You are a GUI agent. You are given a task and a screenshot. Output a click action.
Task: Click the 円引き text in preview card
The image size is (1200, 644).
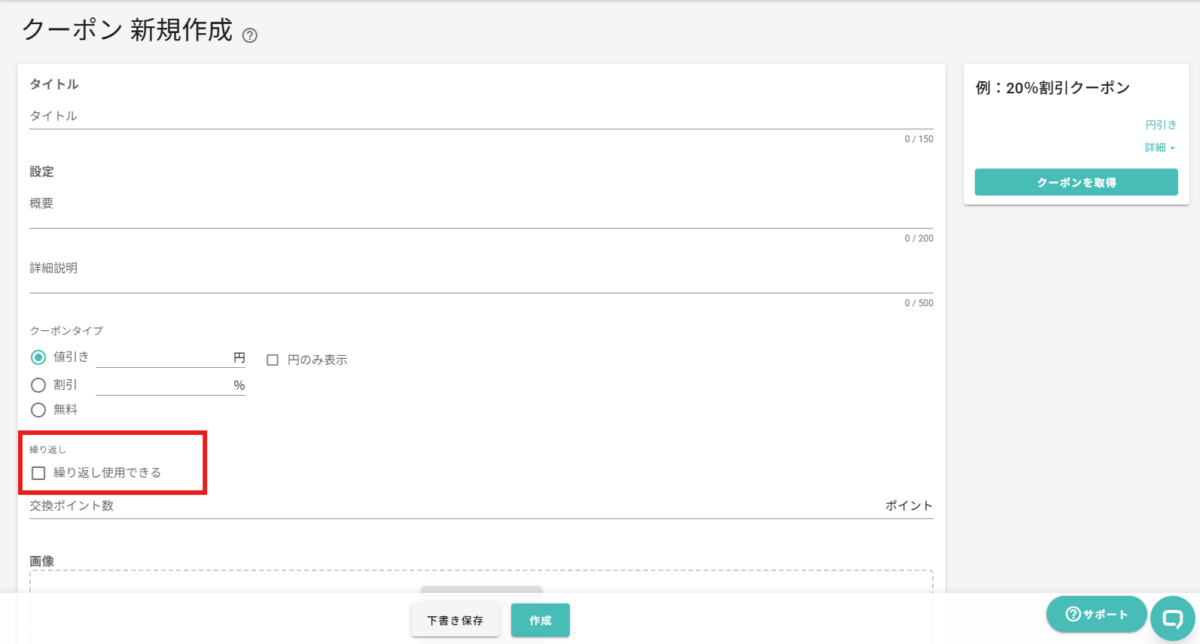click(1160, 125)
